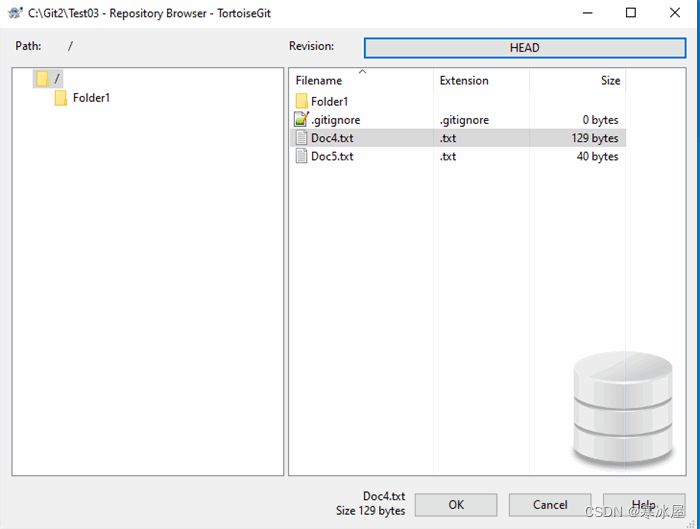Sort list by Size column header
Viewport: 700px width, 529px height.
[x=610, y=81]
